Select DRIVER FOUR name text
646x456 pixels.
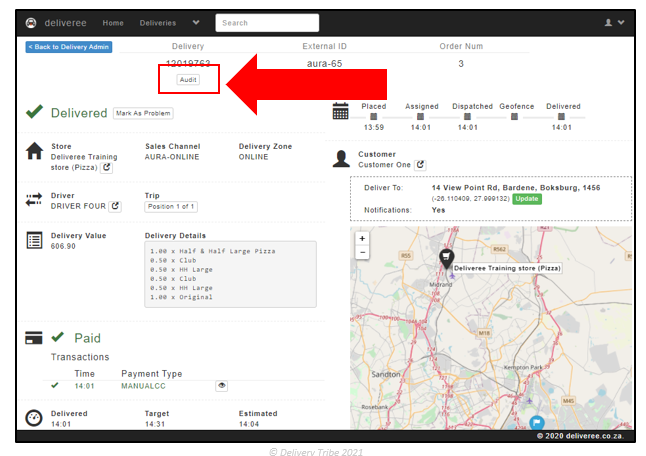click(x=78, y=206)
